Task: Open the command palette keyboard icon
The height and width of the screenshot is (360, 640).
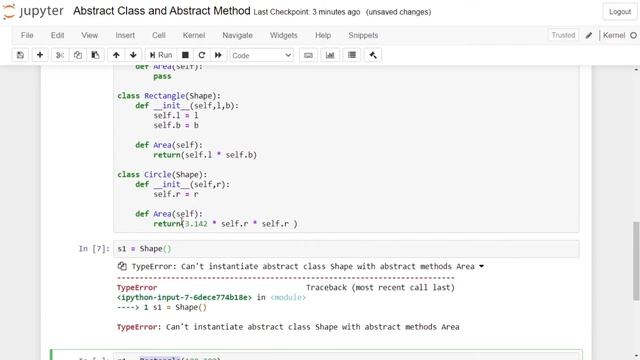Action: click(309, 55)
